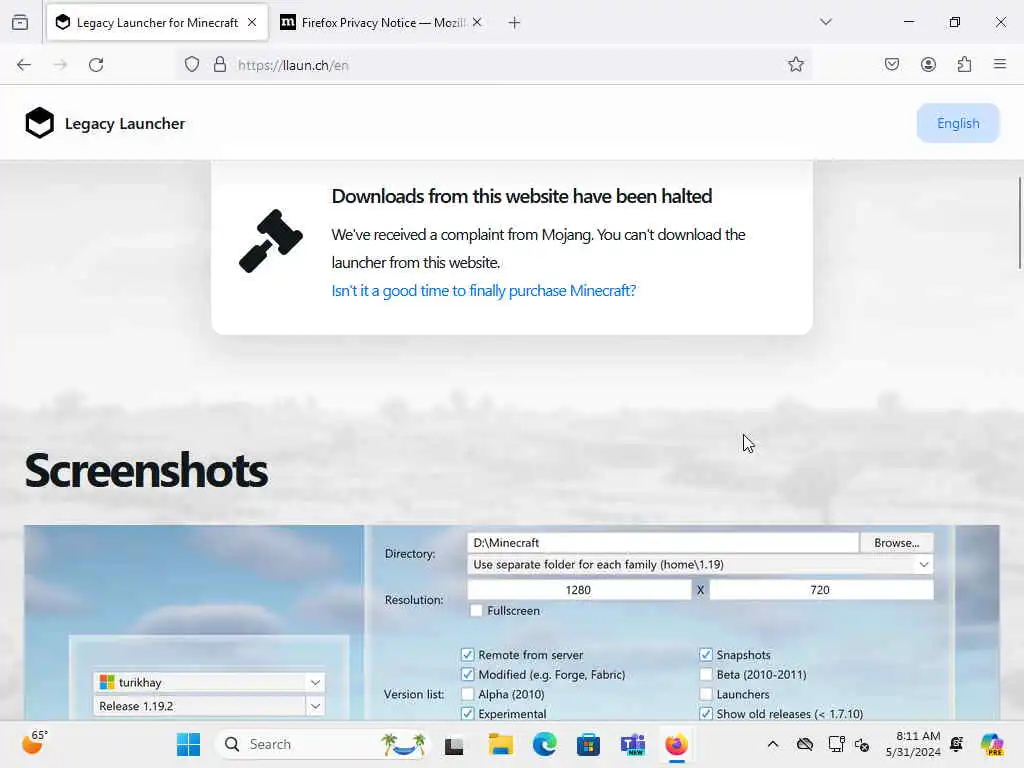Click Firefox icon in taskbar
Screen dimensions: 1024x768
click(x=677, y=744)
